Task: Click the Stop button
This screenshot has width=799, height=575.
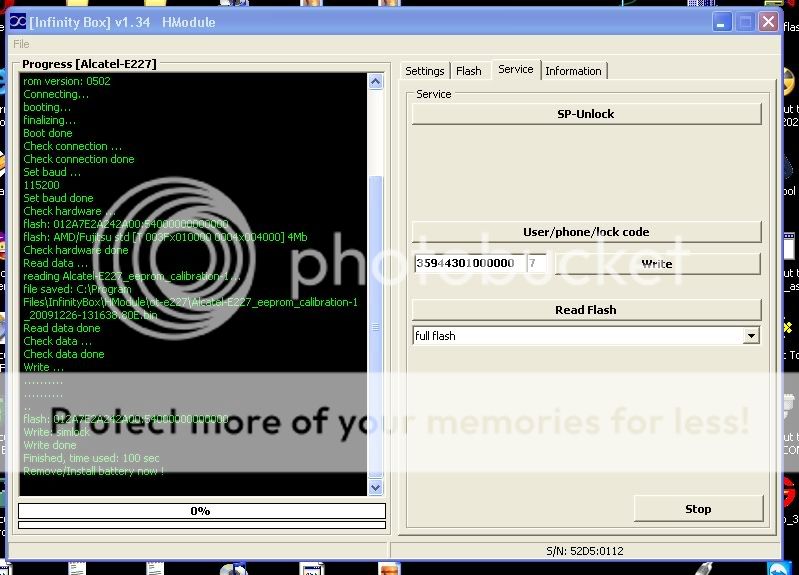Action: 697,509
